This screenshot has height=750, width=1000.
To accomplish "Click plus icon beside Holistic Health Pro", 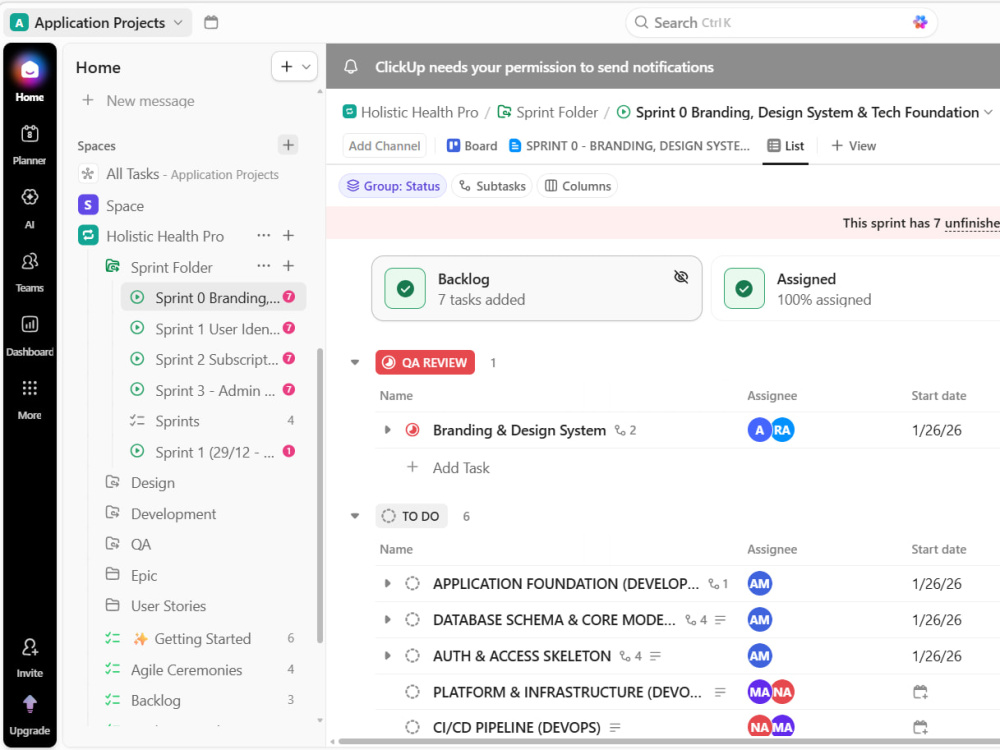I will coord(288,235).
